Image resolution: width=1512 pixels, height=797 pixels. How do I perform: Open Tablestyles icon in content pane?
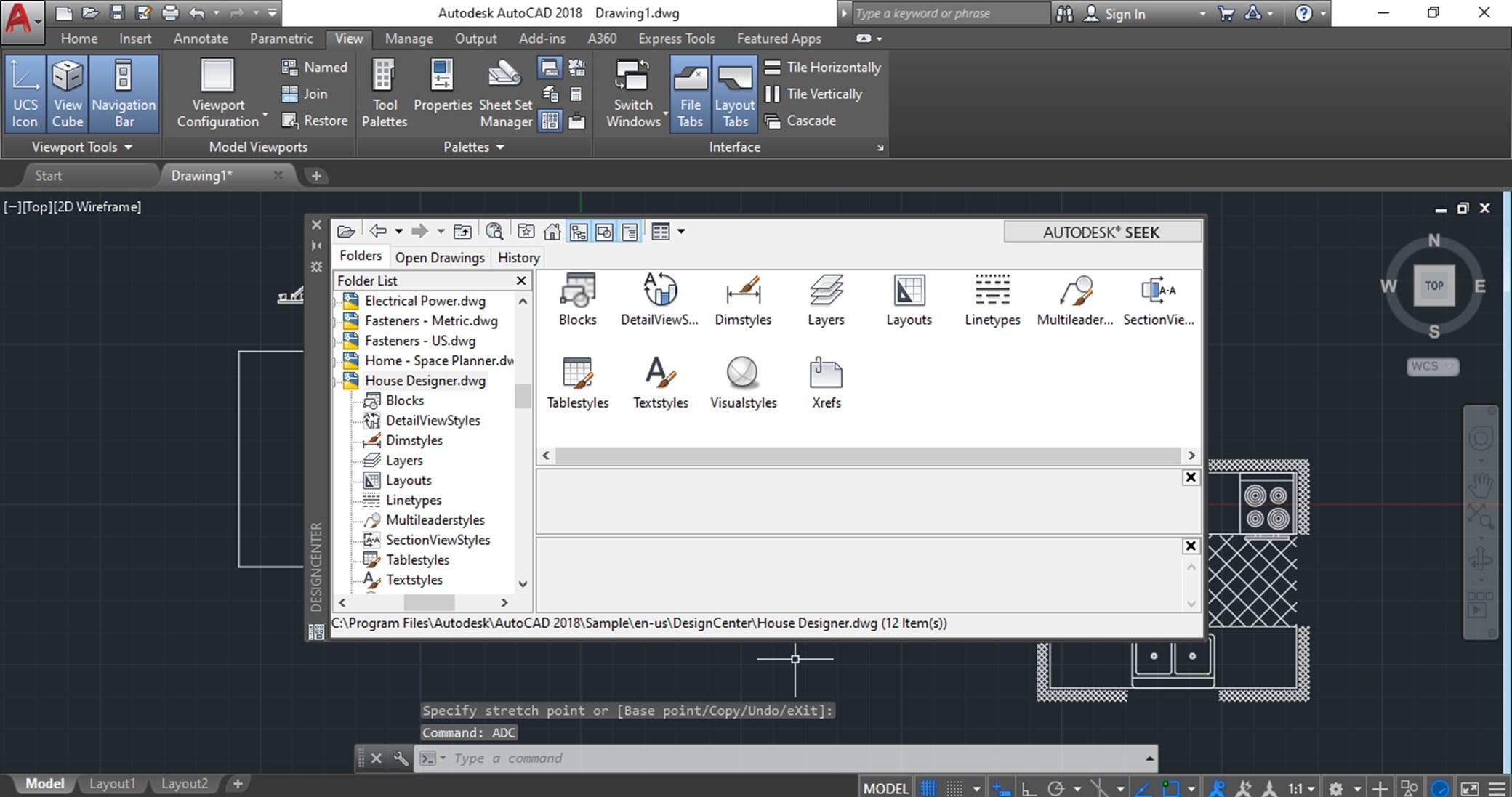coord(578,383)
